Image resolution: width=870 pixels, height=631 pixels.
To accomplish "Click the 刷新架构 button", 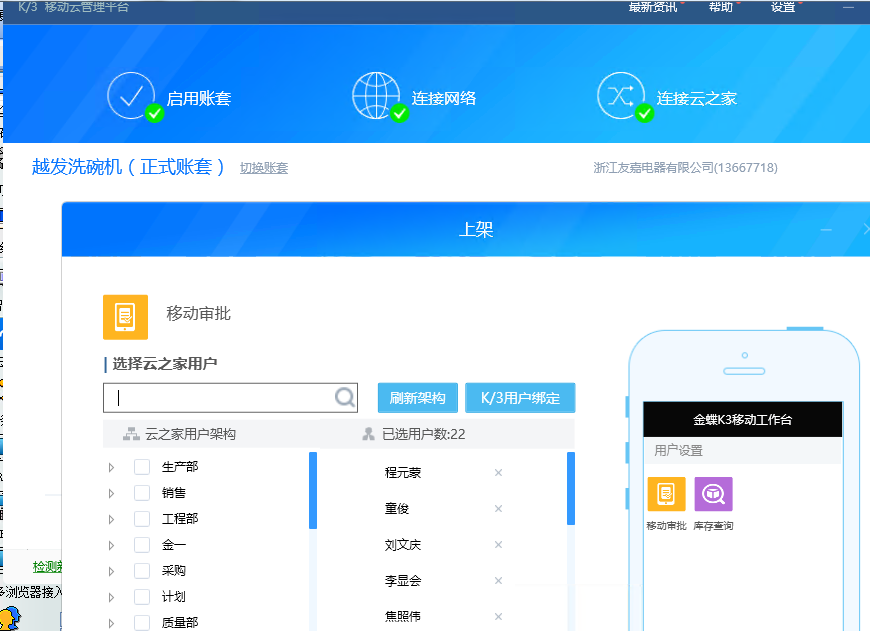I will click(418, 398).
